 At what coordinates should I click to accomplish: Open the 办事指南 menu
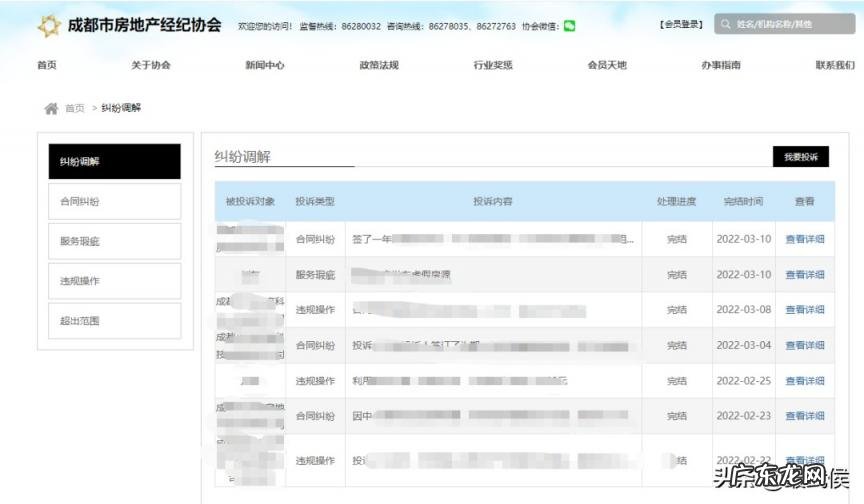click(721, 65)
